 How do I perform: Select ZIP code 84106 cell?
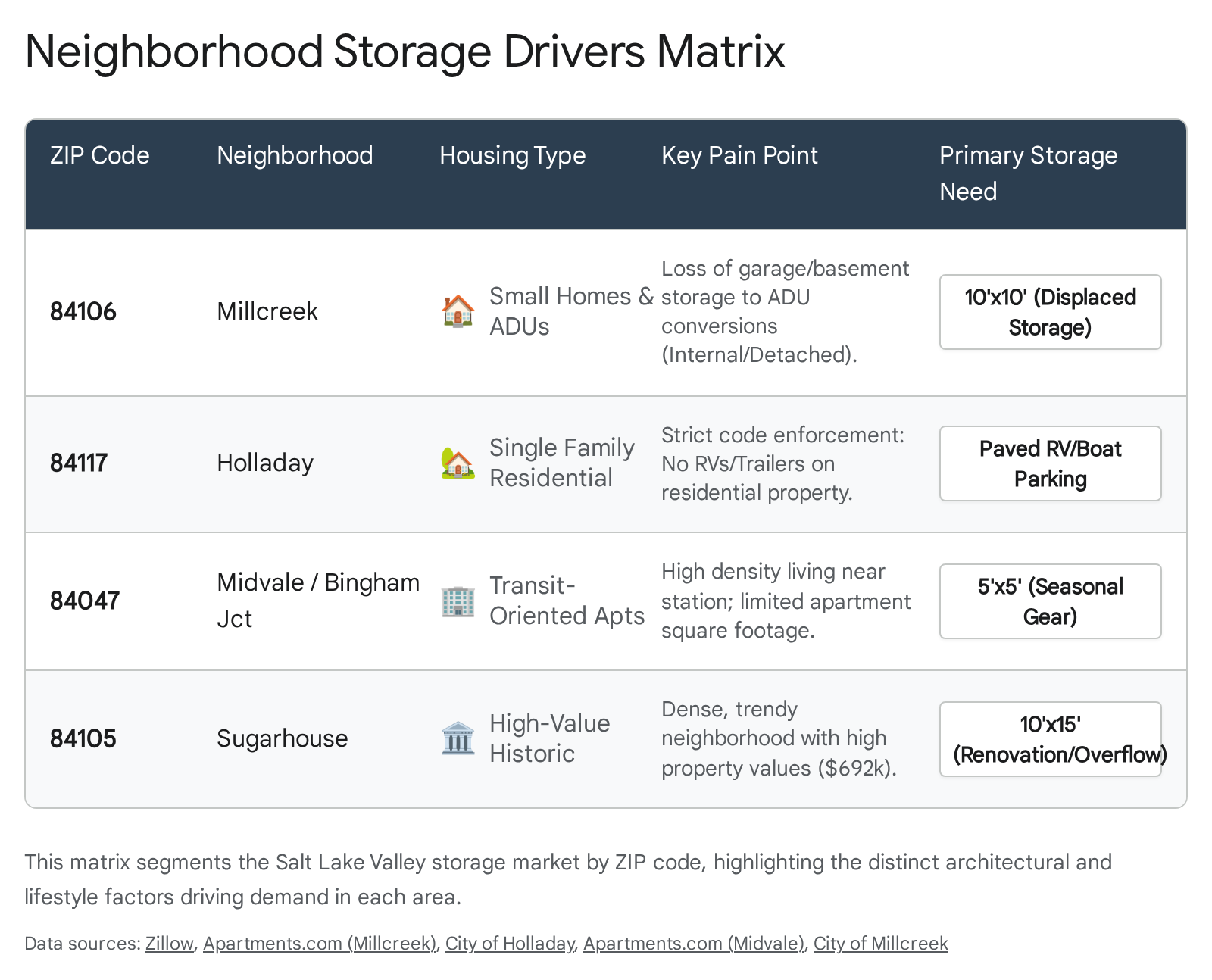pyautogui.click(x=83, y=311)
